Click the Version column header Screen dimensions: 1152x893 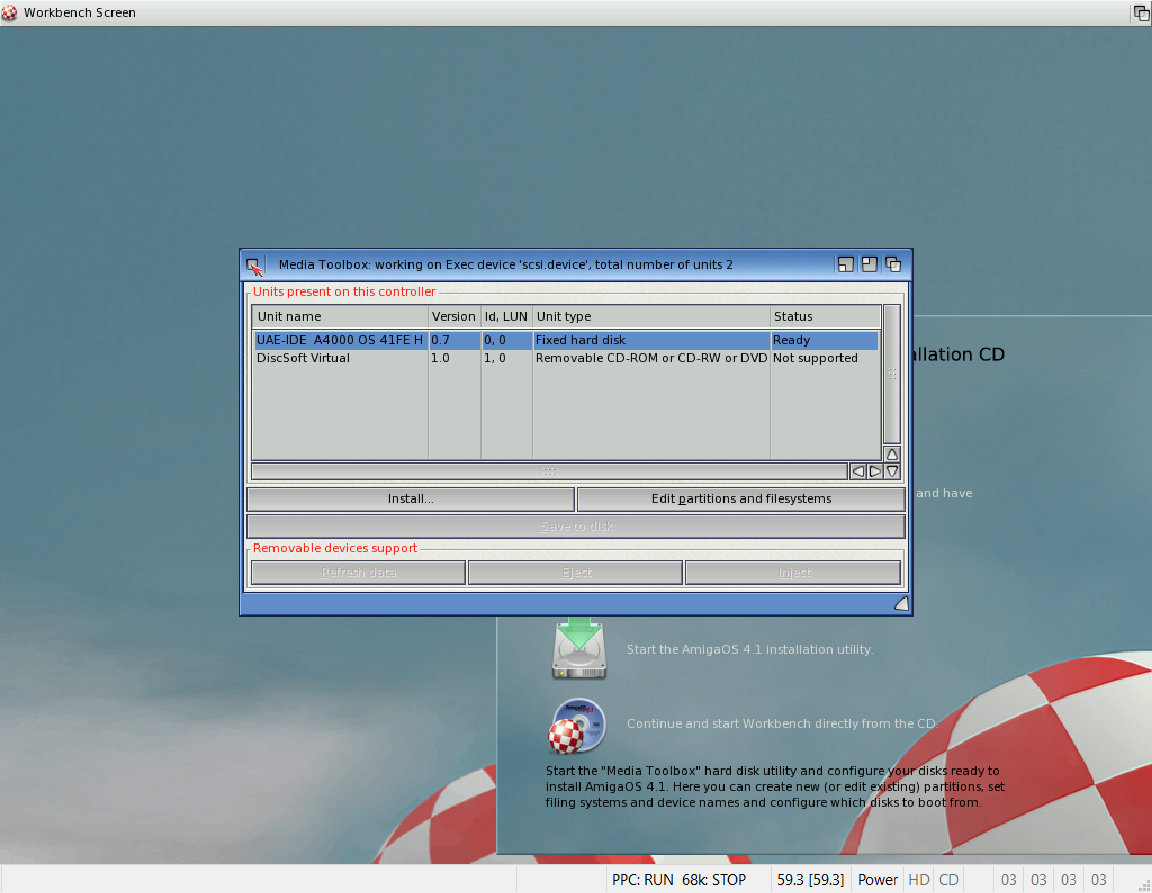[454, 317]
